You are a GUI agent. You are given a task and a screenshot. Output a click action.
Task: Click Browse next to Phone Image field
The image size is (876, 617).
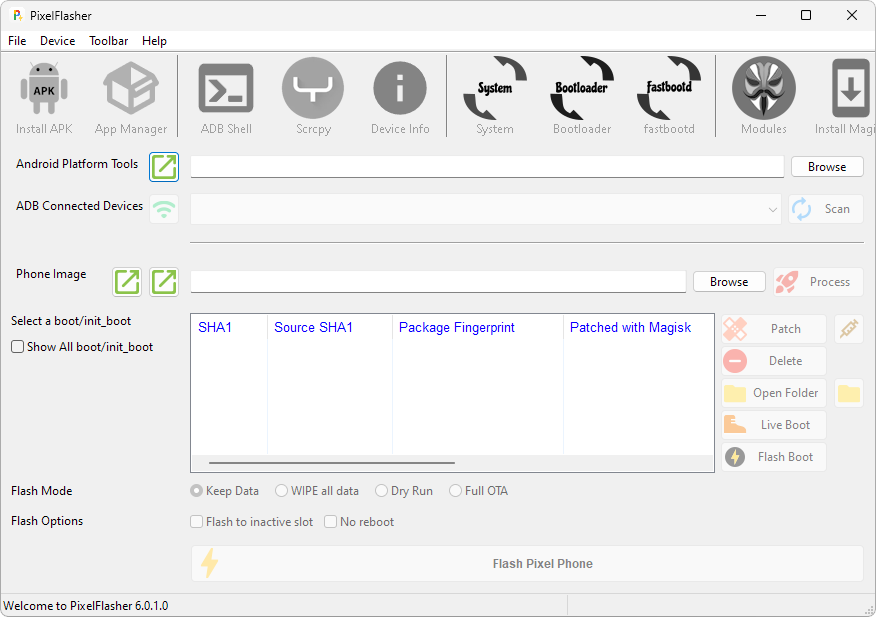pos(729,282)
